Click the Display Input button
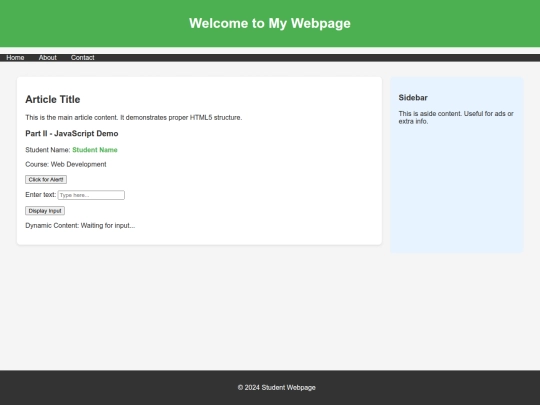 pyautogui.click(x=45, y=211)
